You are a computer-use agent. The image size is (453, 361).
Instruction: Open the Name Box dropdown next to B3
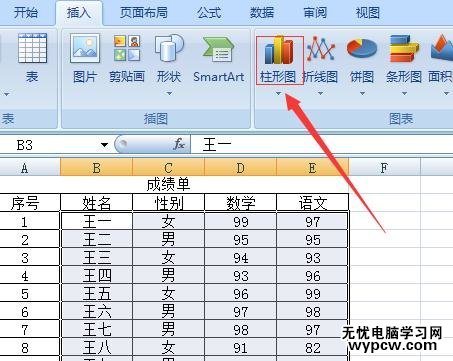[x=104, y=145]
